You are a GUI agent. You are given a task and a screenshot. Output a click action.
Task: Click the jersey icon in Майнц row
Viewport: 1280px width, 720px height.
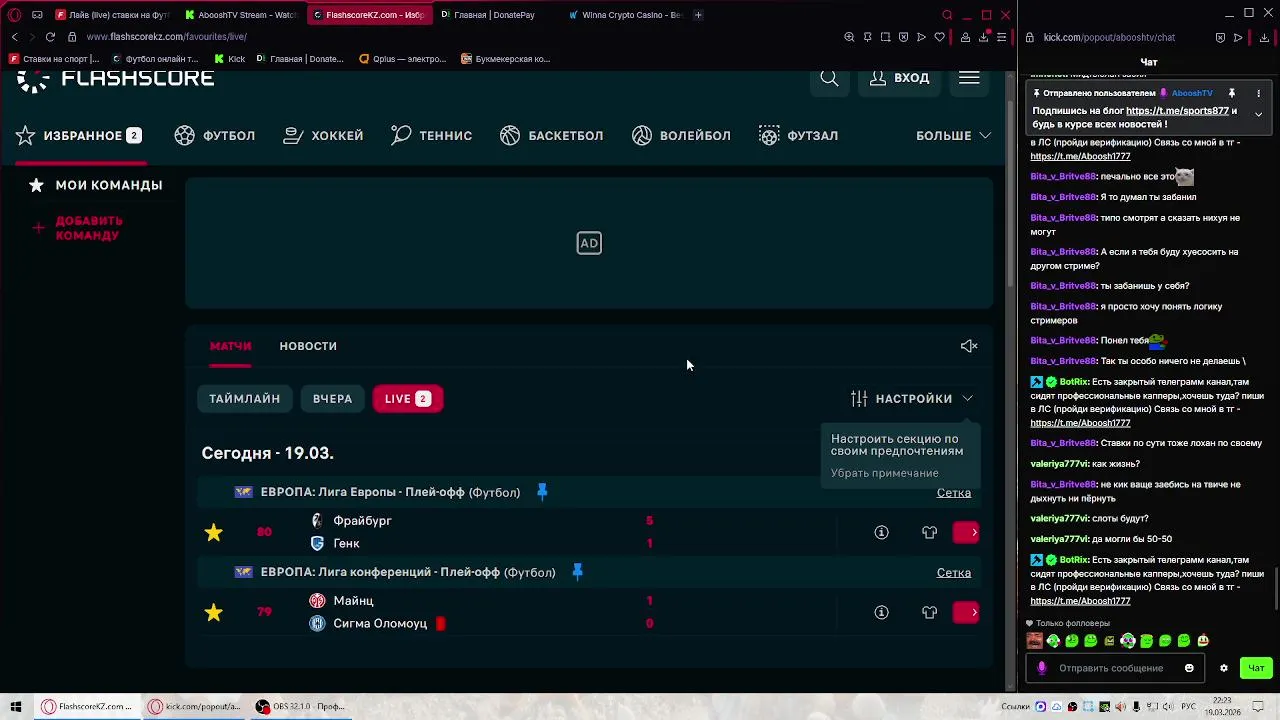(929, 613)
